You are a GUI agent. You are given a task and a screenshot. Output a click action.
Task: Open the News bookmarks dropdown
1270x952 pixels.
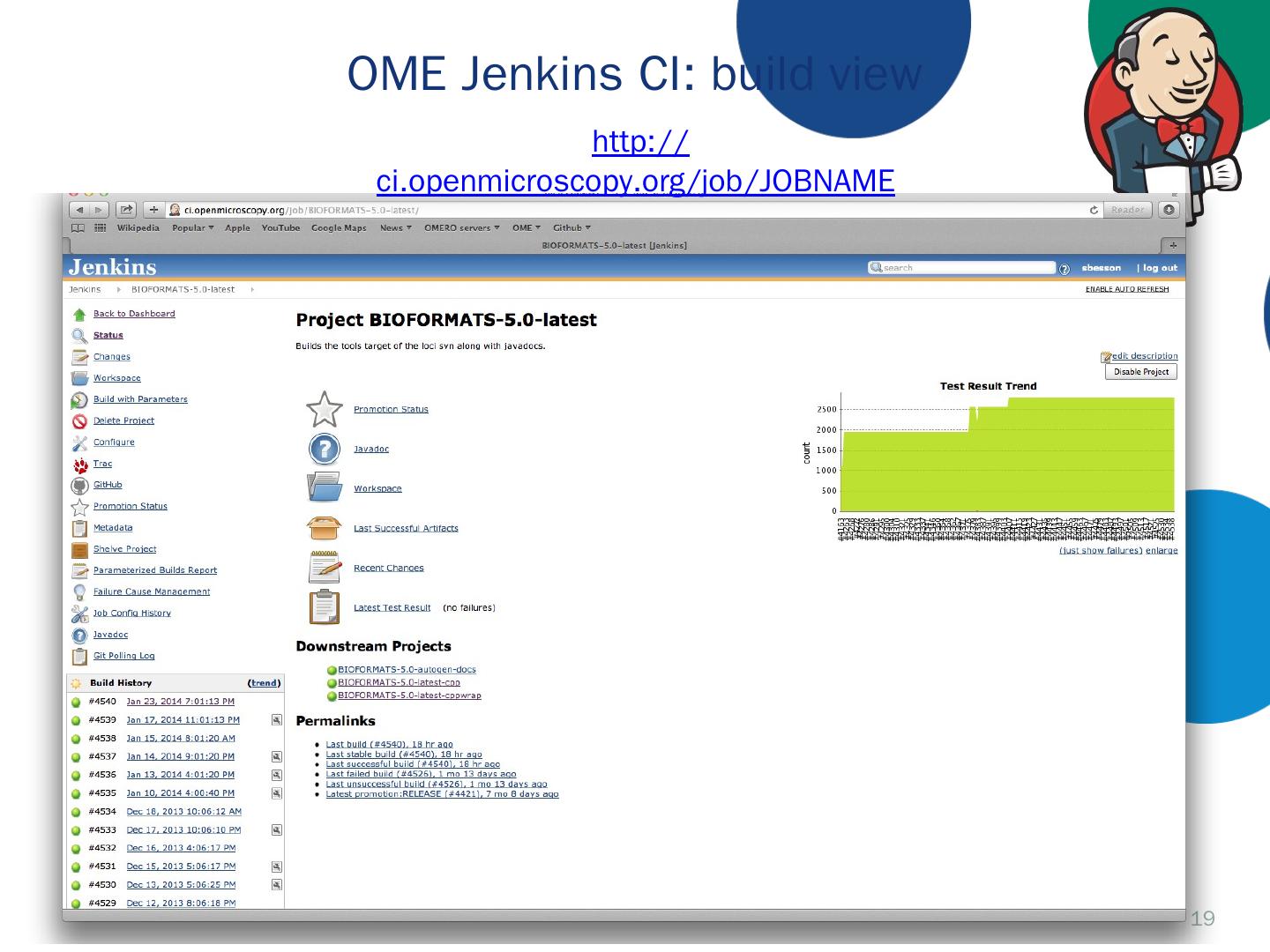click(x=396, y=227)
